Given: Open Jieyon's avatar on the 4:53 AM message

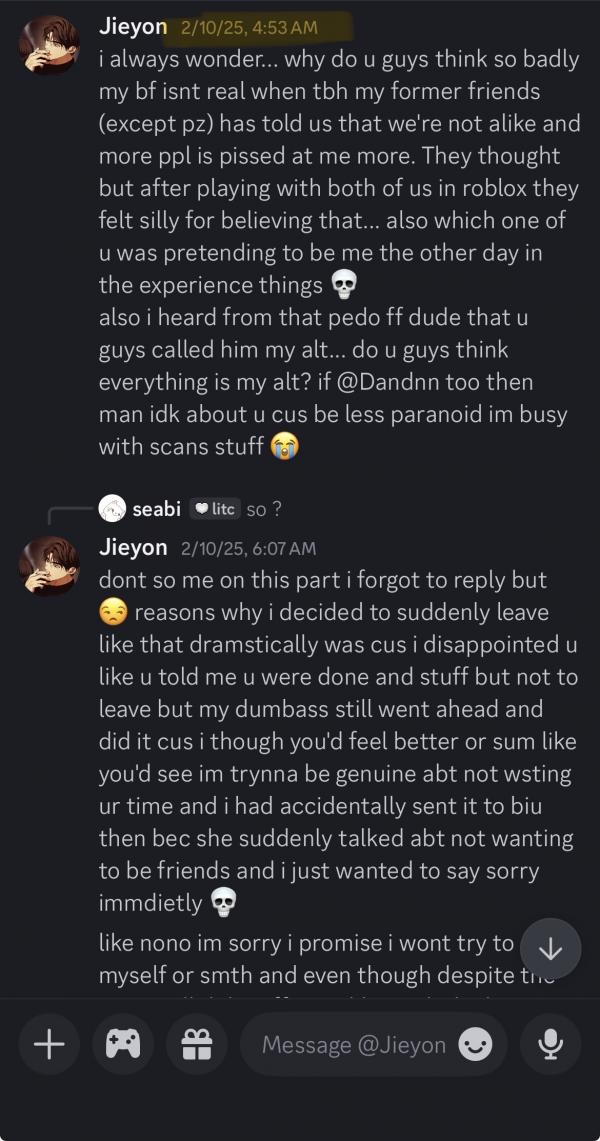Looking at the screenshot, I should (x=49, y=44).
